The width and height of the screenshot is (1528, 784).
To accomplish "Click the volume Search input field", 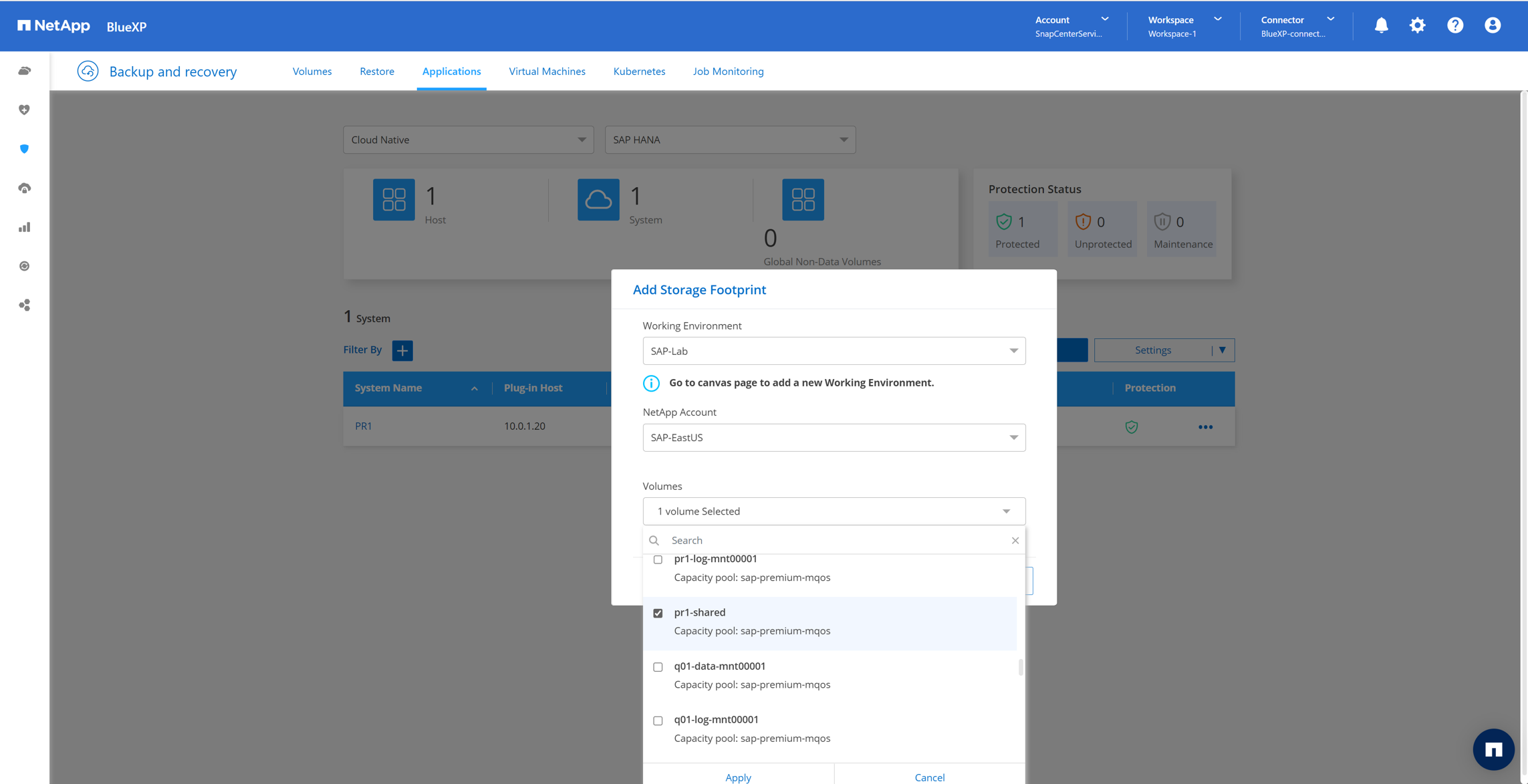I will (x=836, y=541).
